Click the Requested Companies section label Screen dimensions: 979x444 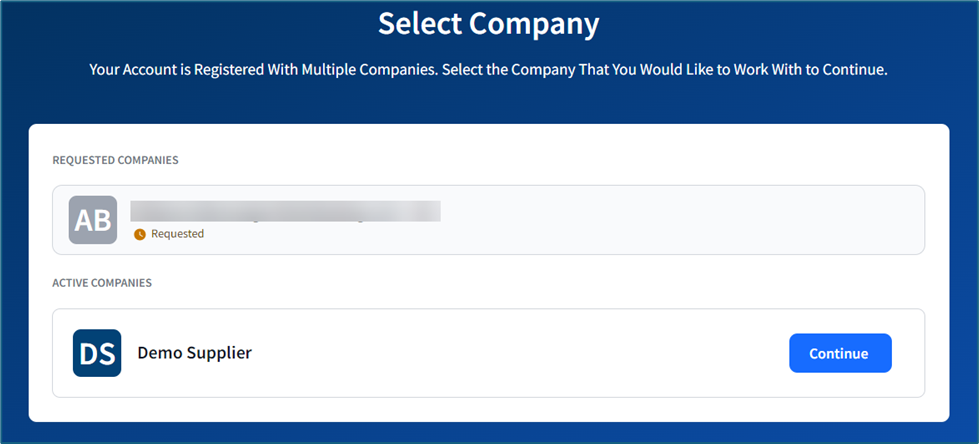pos(115,160)
